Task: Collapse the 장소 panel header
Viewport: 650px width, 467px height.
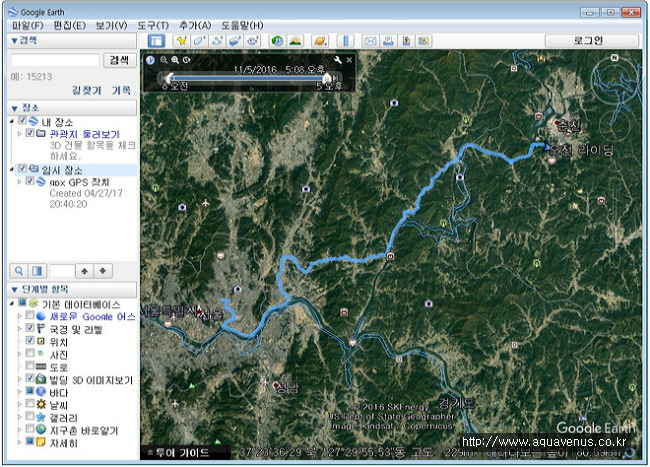Action: point(72,108)
